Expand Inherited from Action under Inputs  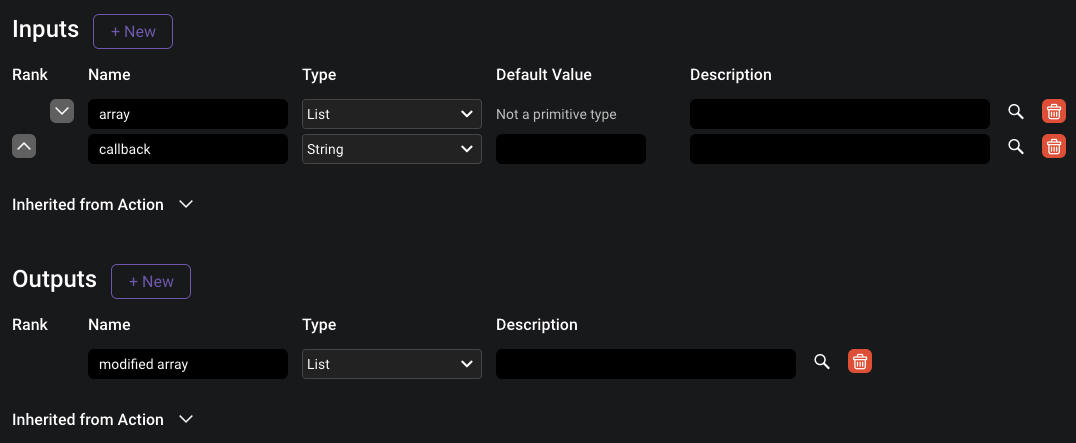tap(185, 204)
